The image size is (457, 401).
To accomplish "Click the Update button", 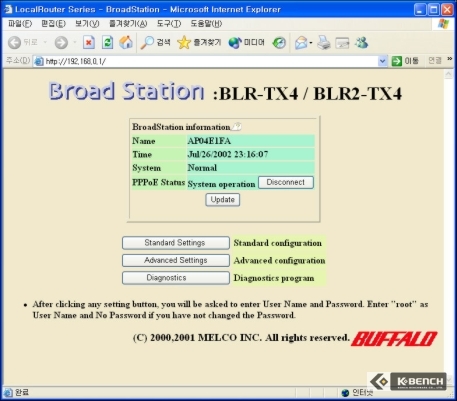I will [x=222, y=200].
